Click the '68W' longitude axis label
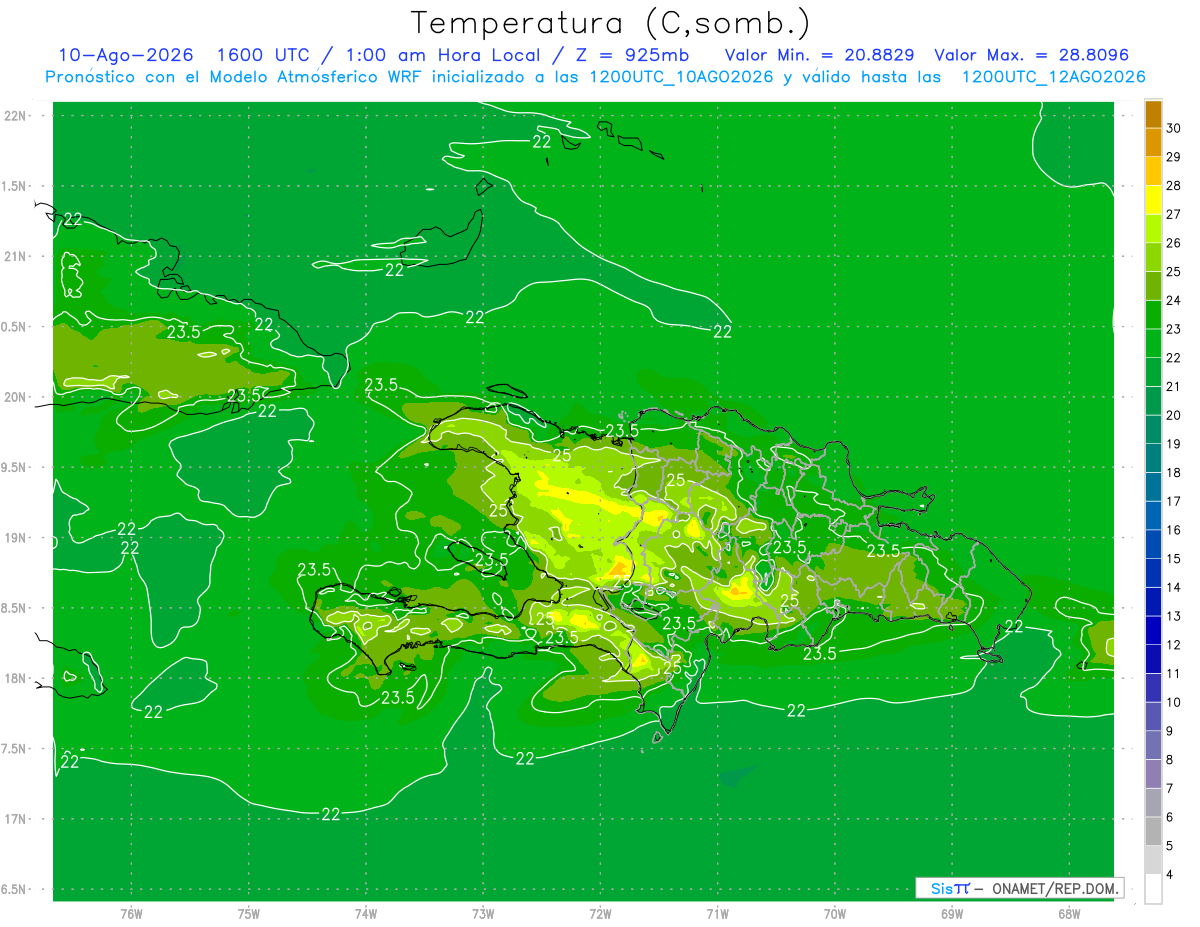This screenshot has height=927, width=1200. click(x=1069, y=914)
